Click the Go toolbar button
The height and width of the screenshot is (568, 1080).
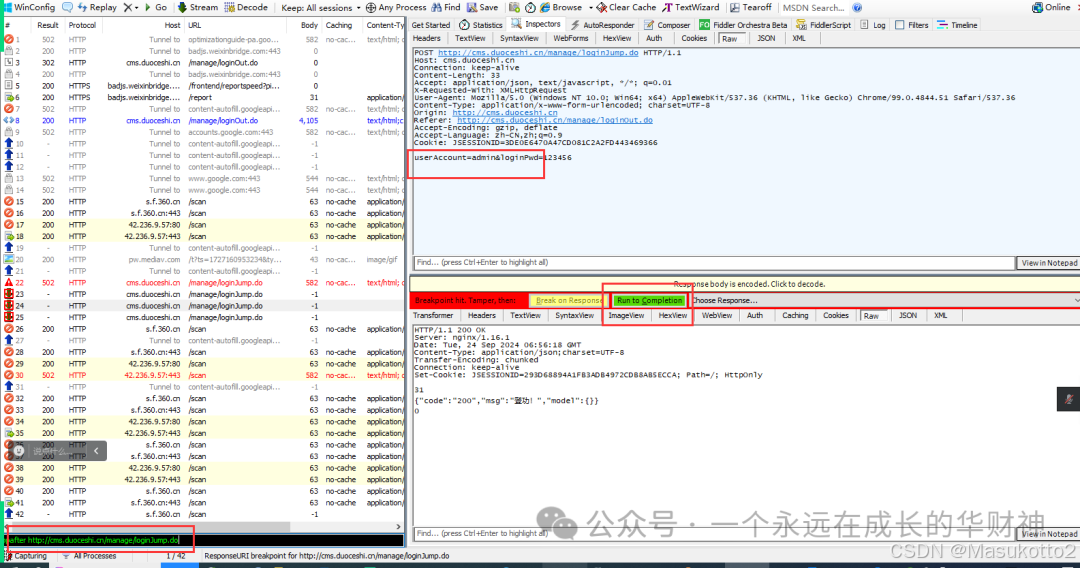(156, 7)
